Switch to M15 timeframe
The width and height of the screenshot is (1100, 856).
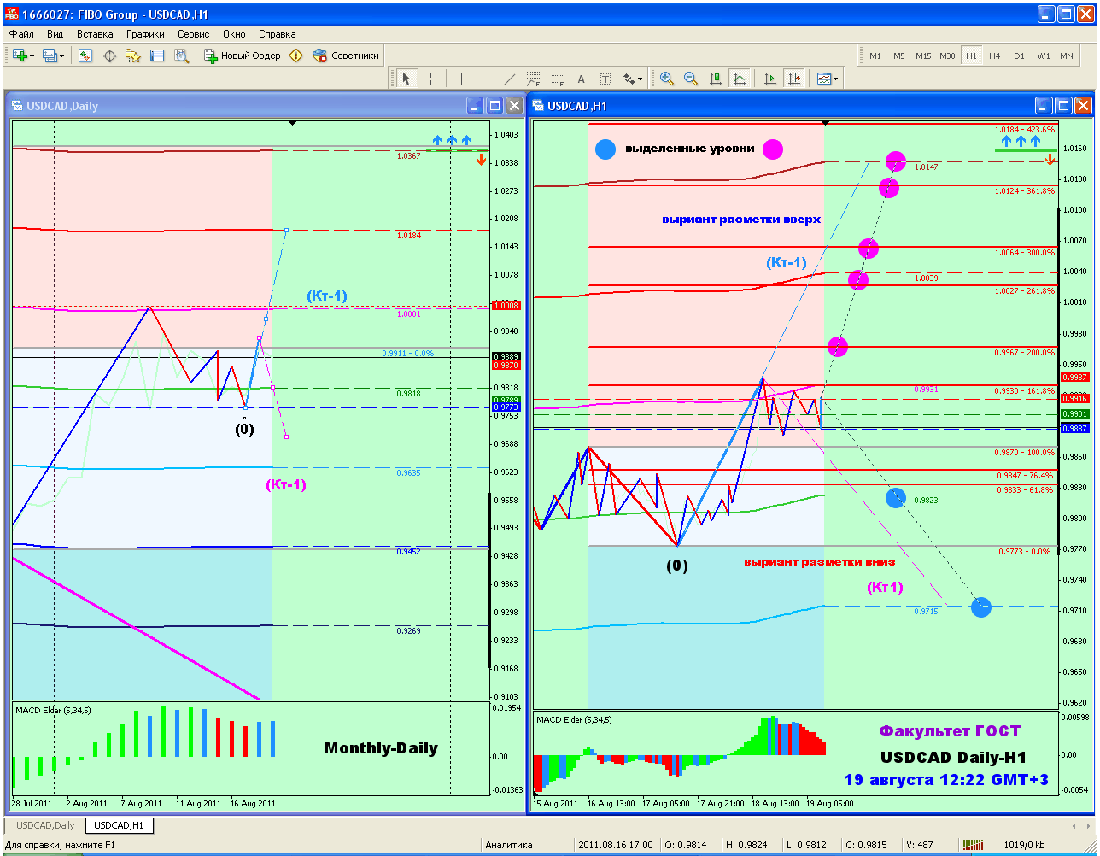[x=923, y=55]
